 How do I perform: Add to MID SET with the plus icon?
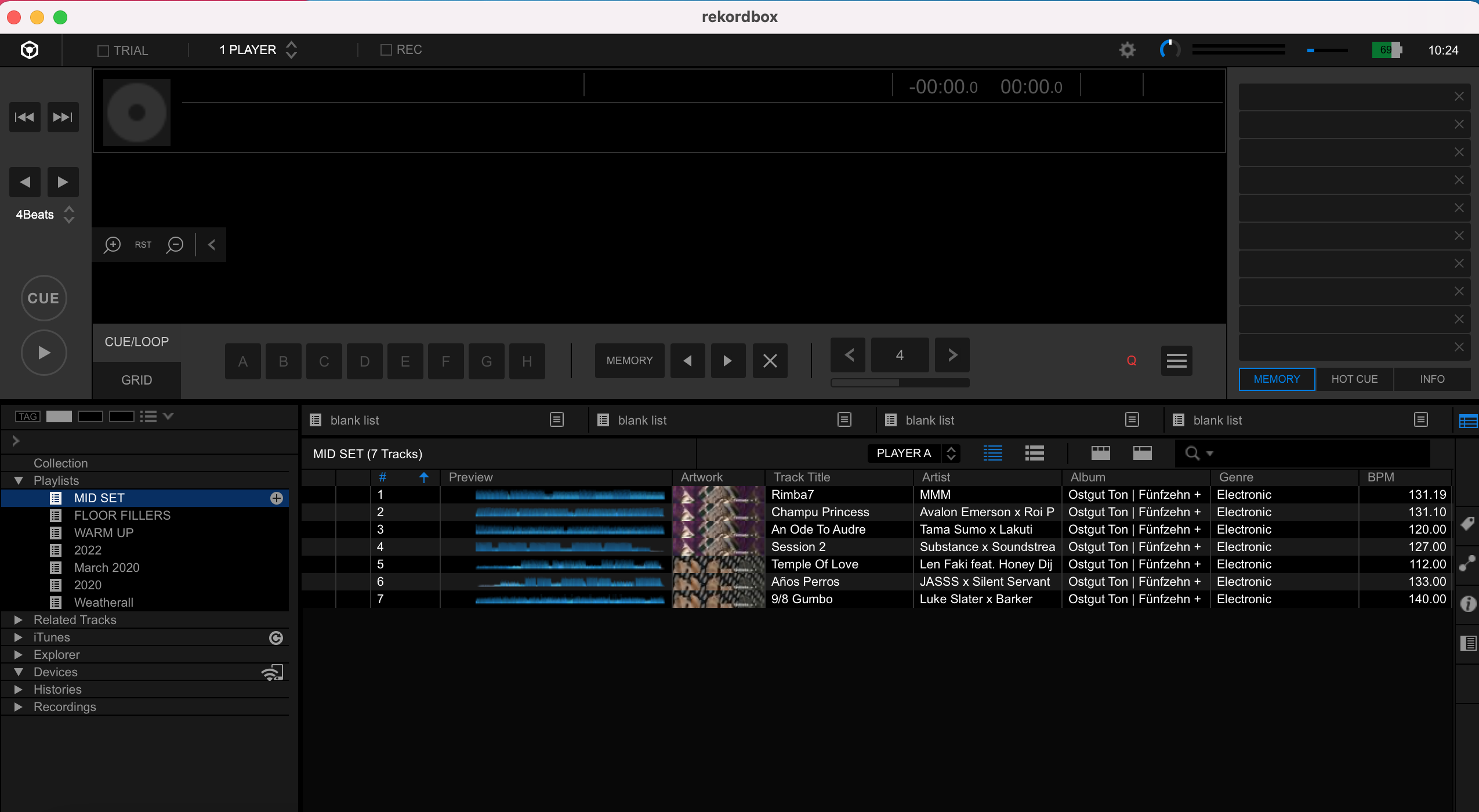(x=277, y=498)
